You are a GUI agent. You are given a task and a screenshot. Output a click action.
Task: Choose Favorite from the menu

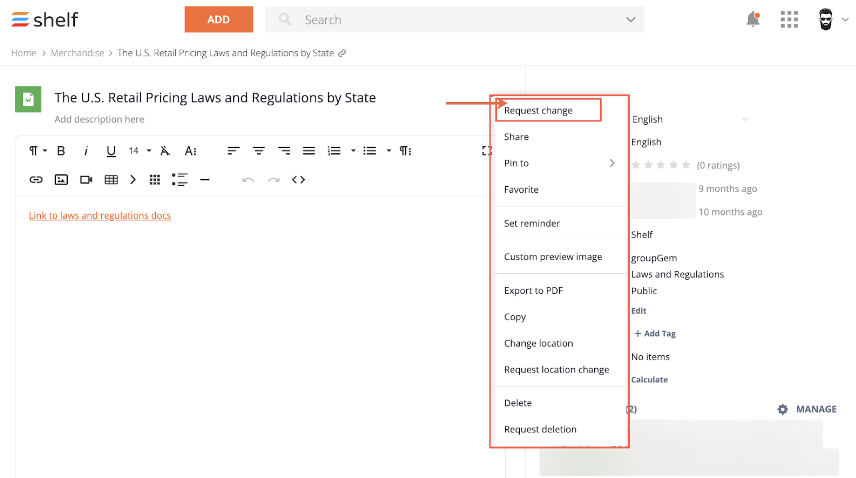click(x=521, y=190)
